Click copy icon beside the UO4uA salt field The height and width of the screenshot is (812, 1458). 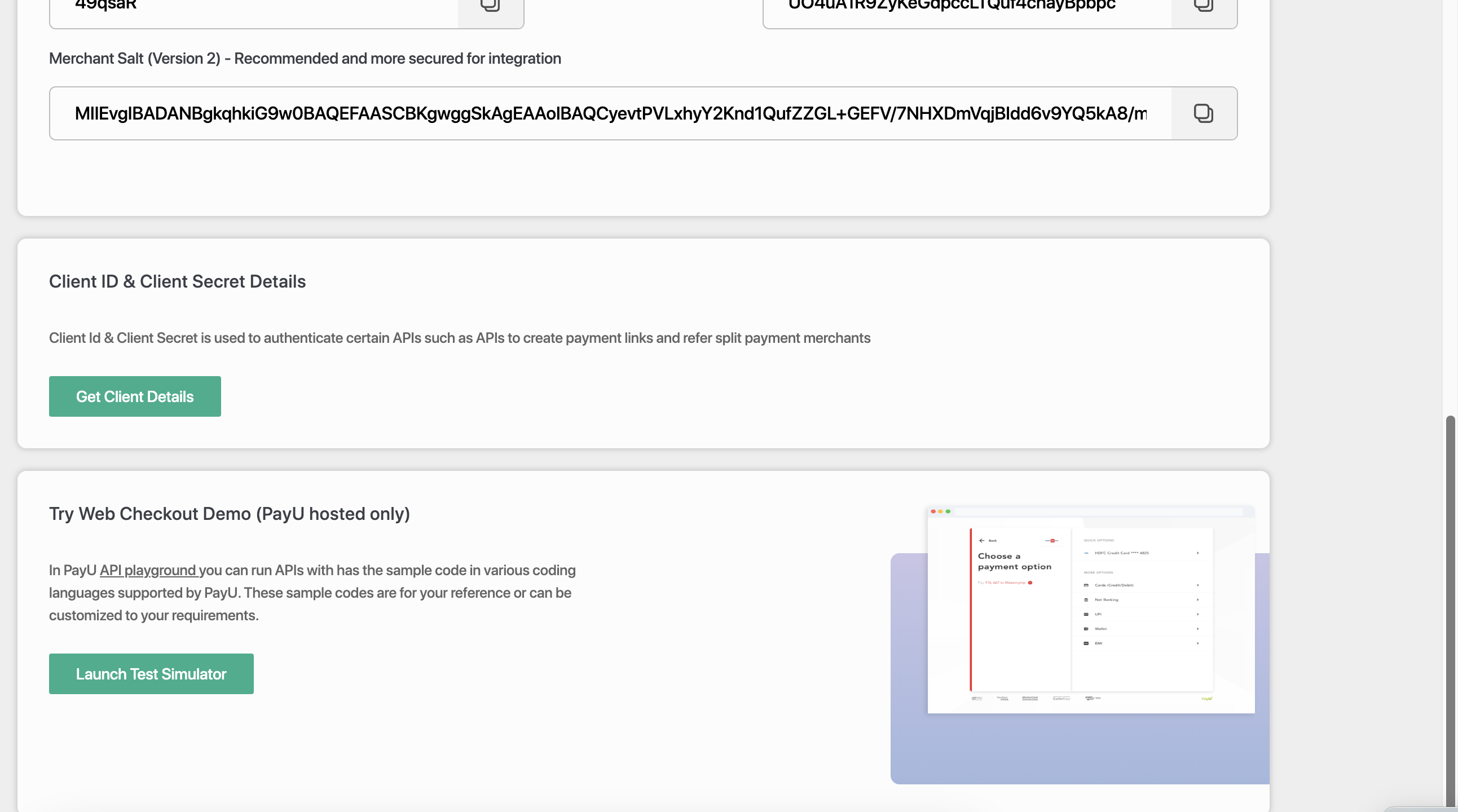click(1203, 6)
